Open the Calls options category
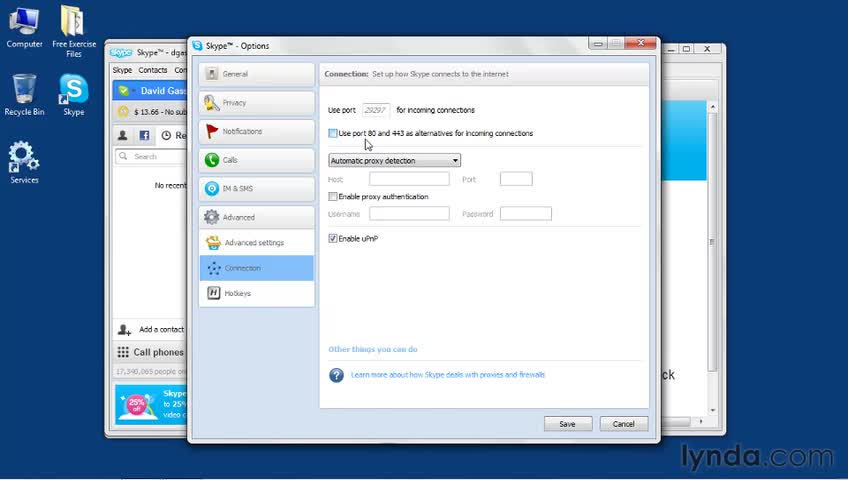 coord(256,160)
